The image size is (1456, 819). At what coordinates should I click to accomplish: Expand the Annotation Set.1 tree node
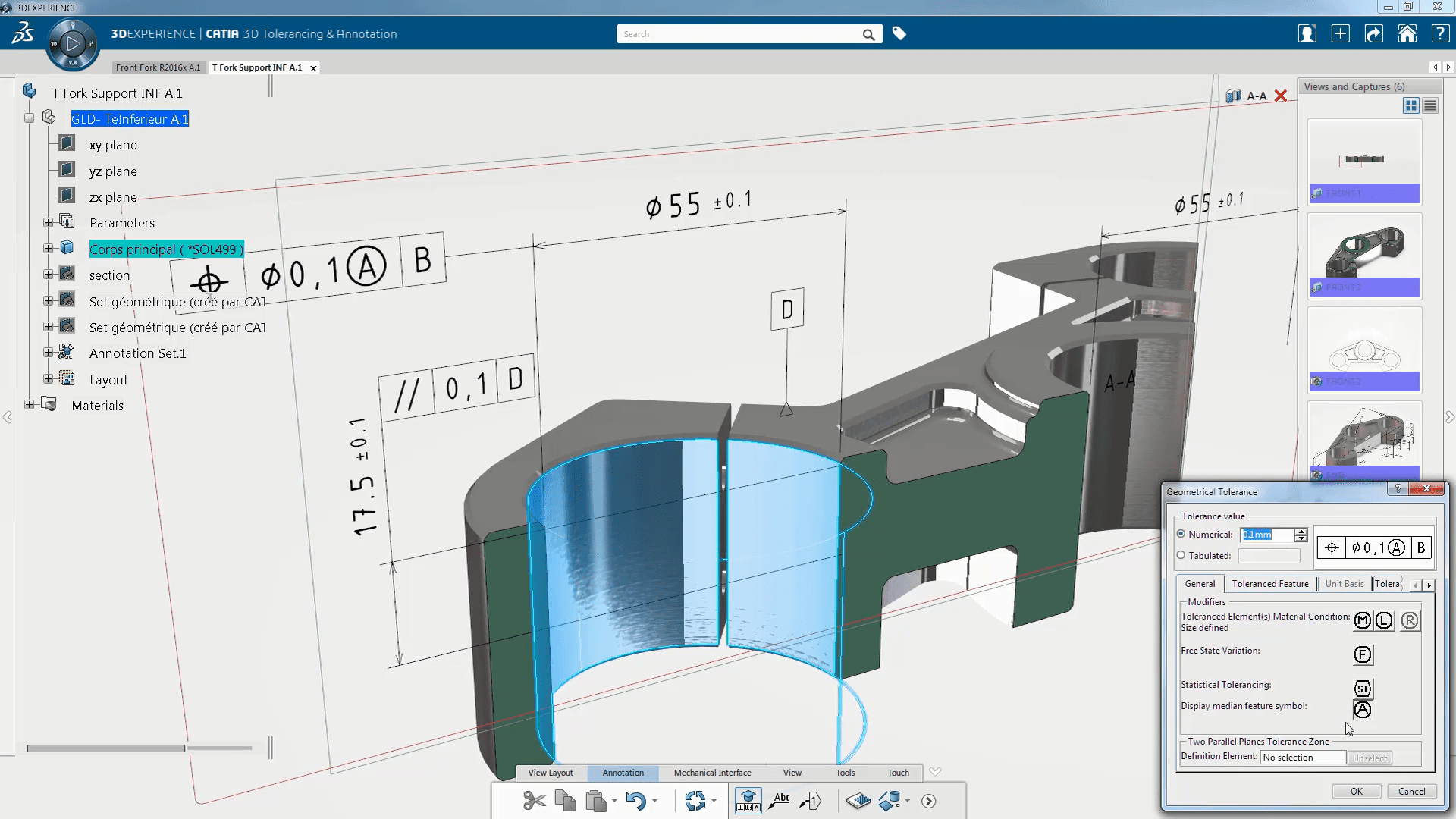point(48,353)
